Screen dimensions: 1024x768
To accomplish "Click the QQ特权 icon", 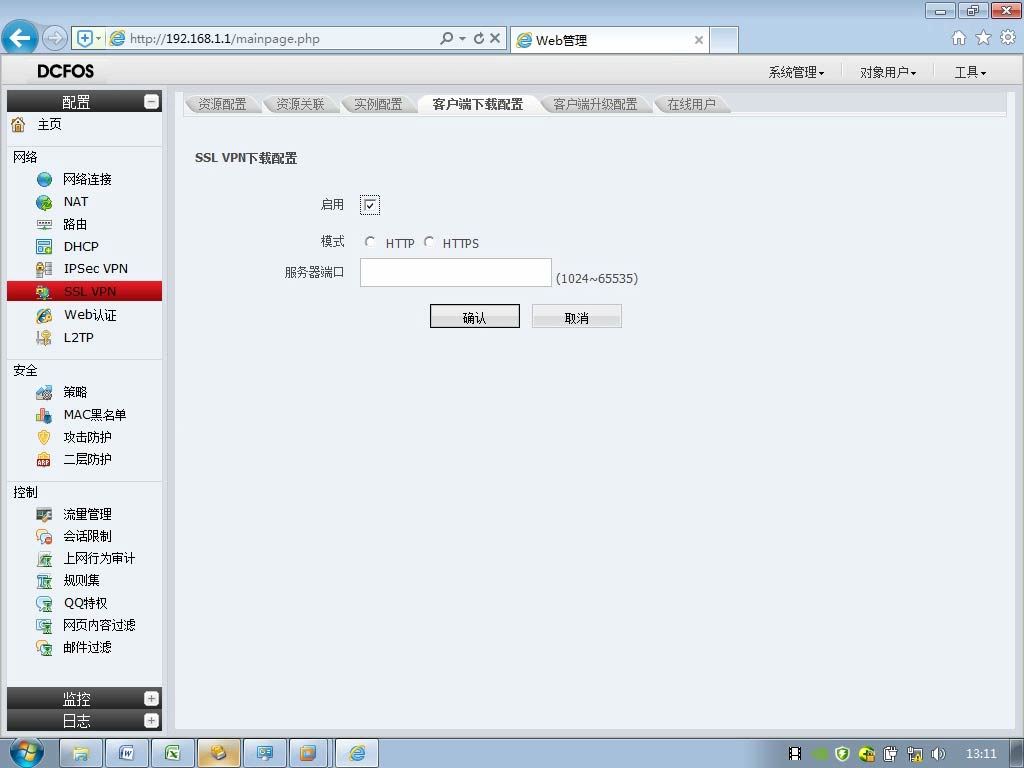I will click(44, 603).
